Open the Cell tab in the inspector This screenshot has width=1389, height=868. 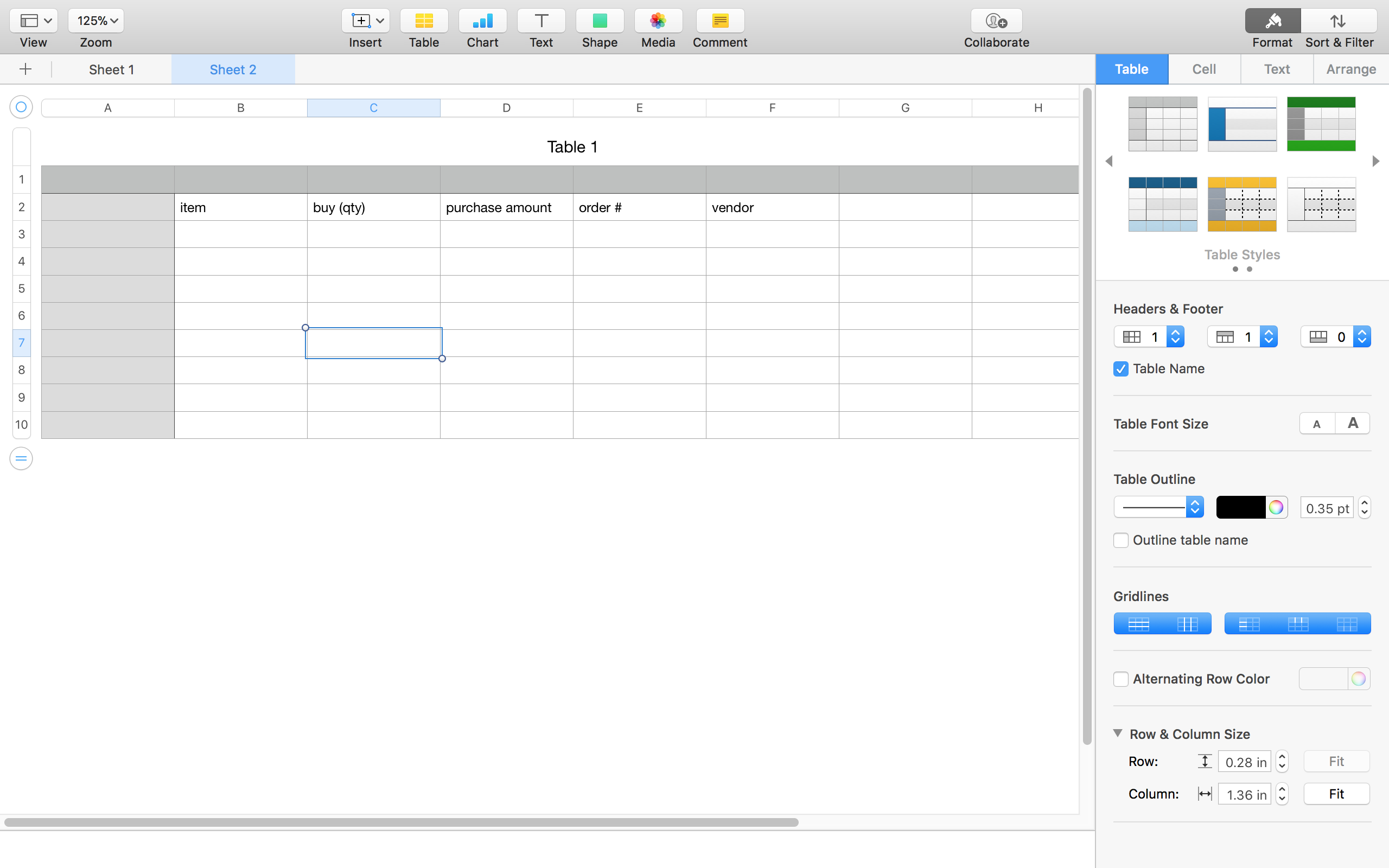(1203, 69)
